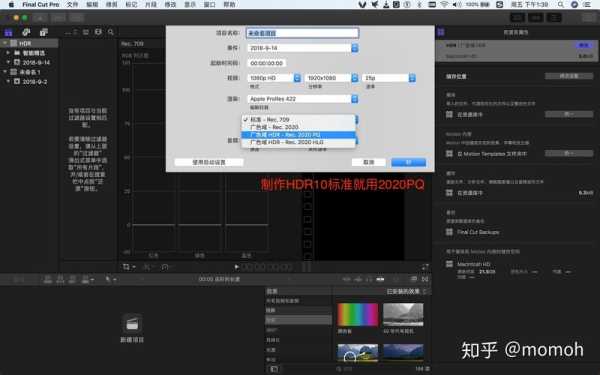Viewport: 600px width, 375px height.
Task: Click the project name text field
Action: coord(302,33)
